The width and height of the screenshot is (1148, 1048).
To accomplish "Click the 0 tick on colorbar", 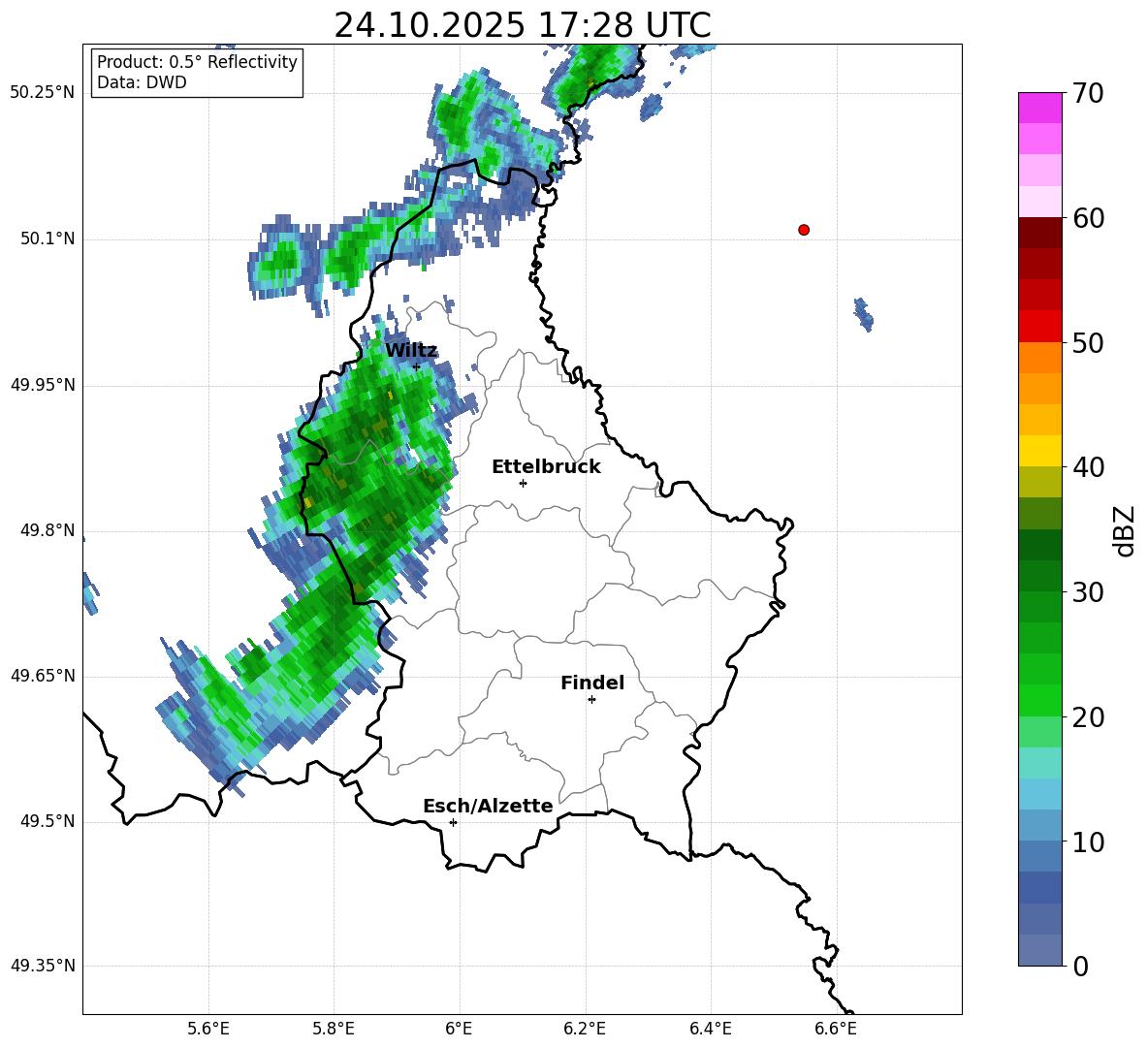I will pos(1081,966).
